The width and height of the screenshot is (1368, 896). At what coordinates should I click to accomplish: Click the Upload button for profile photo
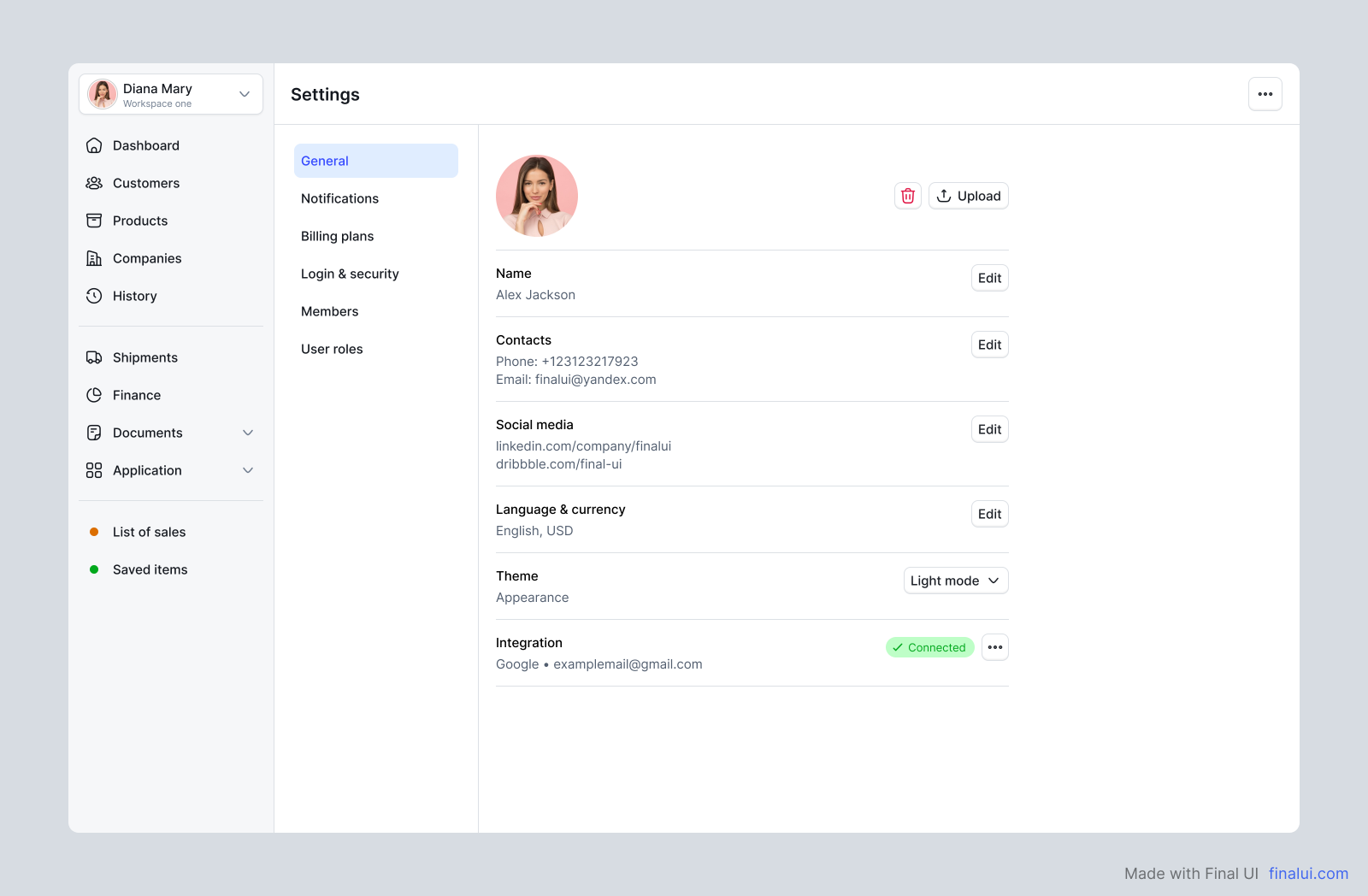click(968, 196)
